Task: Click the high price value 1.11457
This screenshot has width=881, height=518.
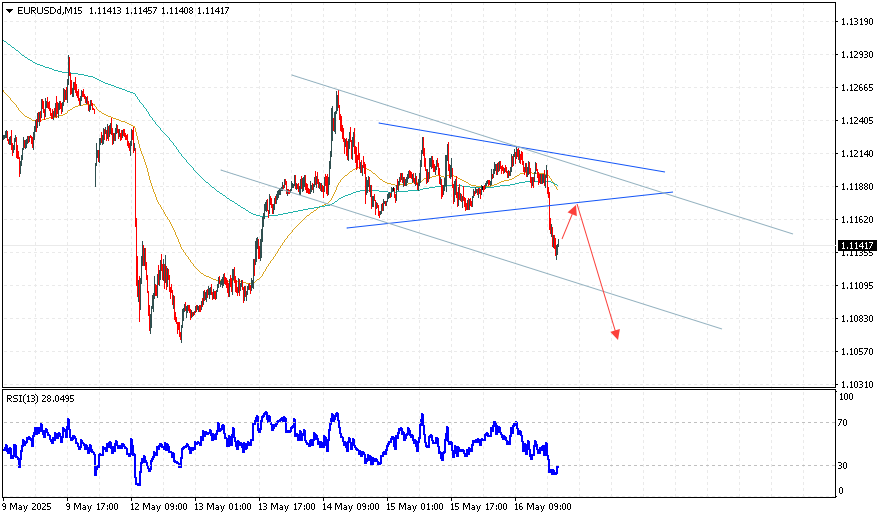Action: click(x=141, y=10)
